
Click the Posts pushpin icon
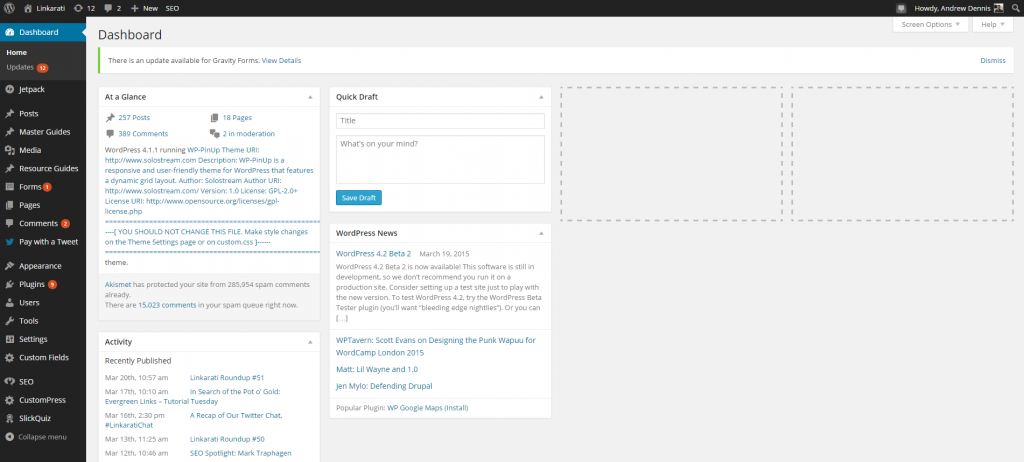[10, 114]
